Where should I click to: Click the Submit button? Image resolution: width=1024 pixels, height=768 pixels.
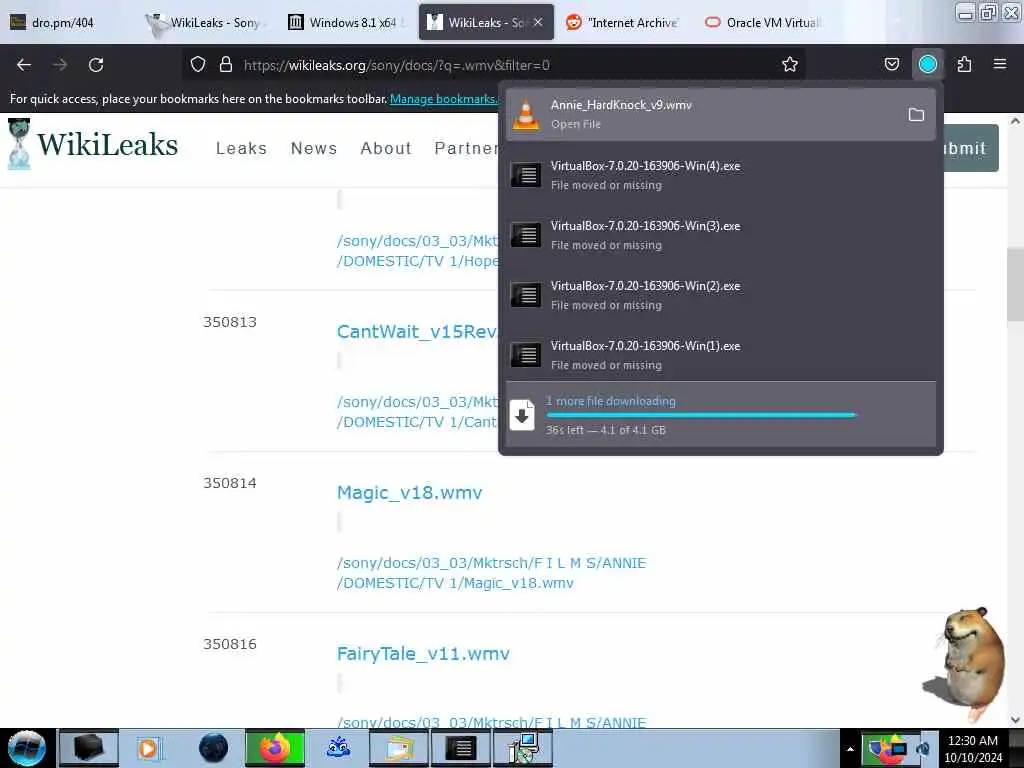(970, 148)
